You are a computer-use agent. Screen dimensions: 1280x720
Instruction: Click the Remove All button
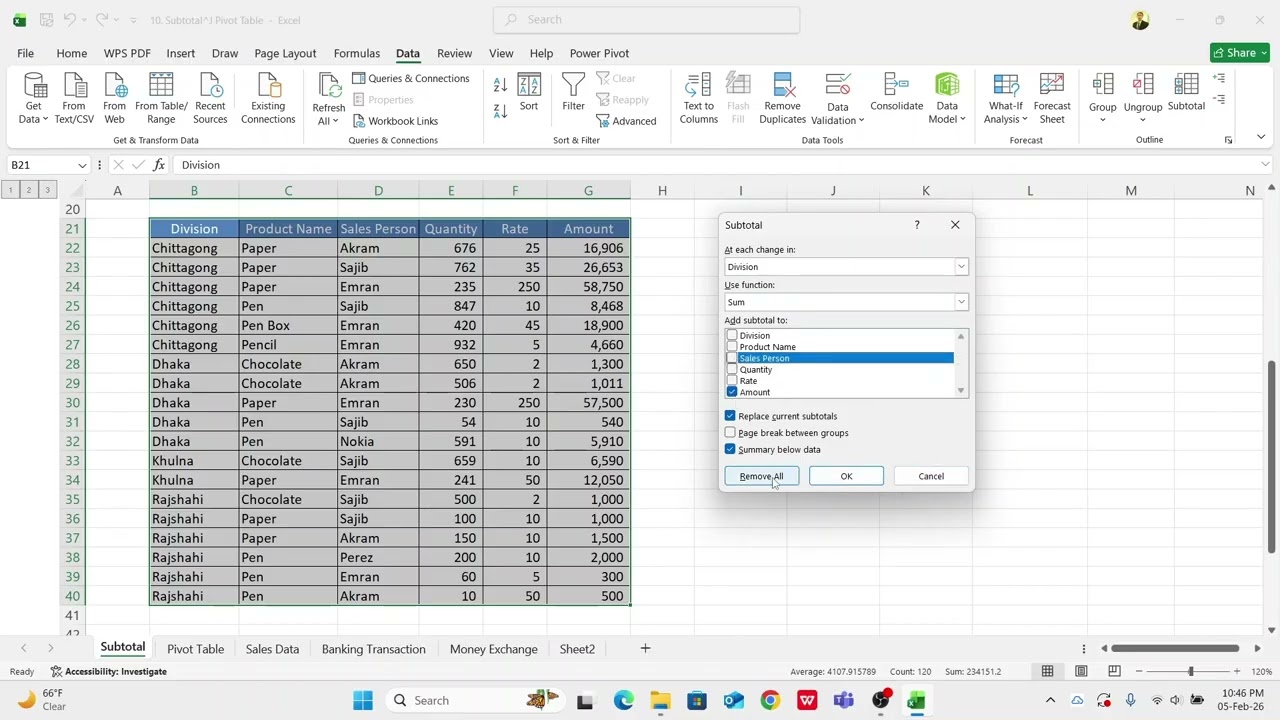click(x=761, y=476)
